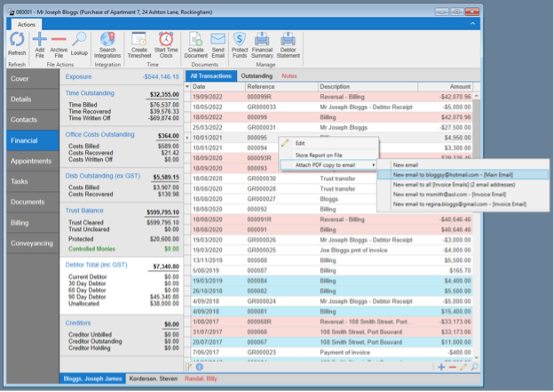This screenshot has height=392, width=554.
Task: Open the Notes tab
Action: pyautogui.click(x=289, y=76)
